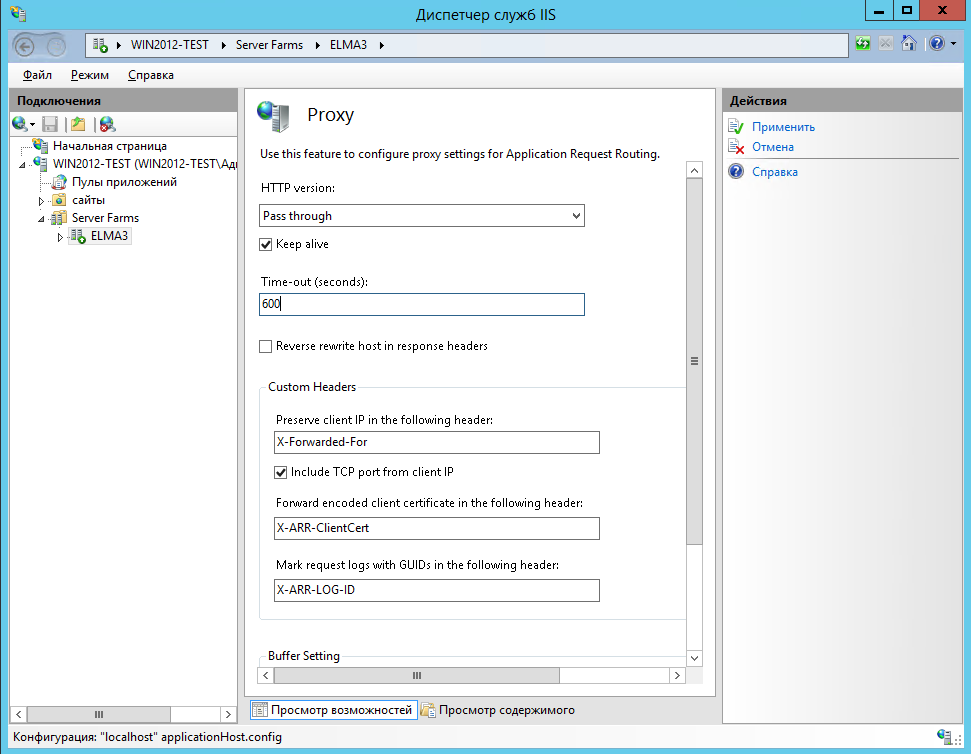The image size is (971, 754).
Task: Click the Отмена action link
Action: pos(773,147)
